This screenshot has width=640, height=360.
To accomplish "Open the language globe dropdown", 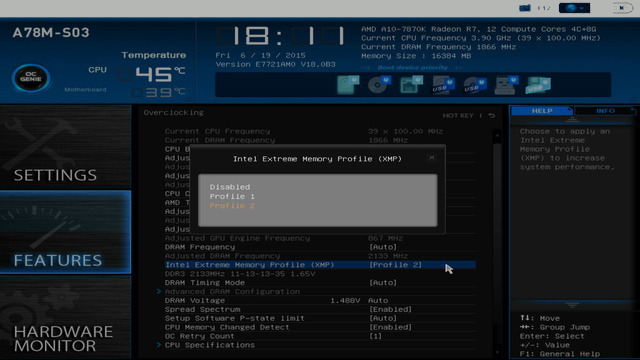I will (574, 8).
